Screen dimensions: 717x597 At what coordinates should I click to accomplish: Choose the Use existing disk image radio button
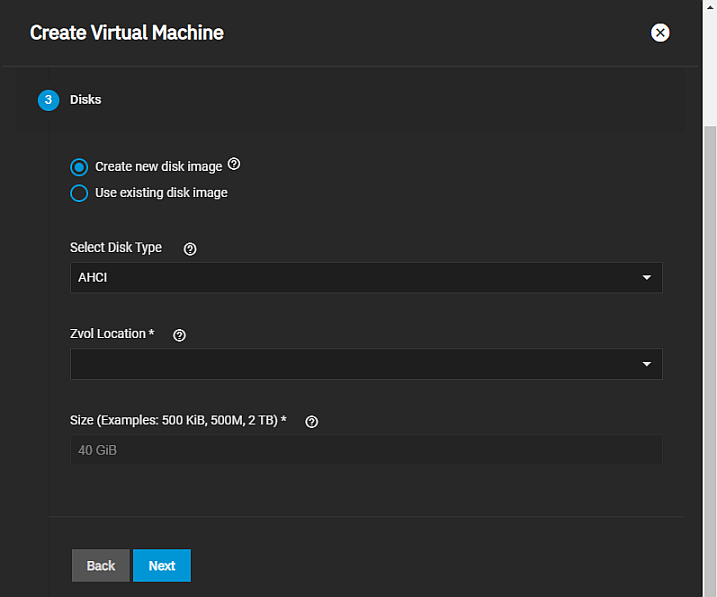coord(79,193)
